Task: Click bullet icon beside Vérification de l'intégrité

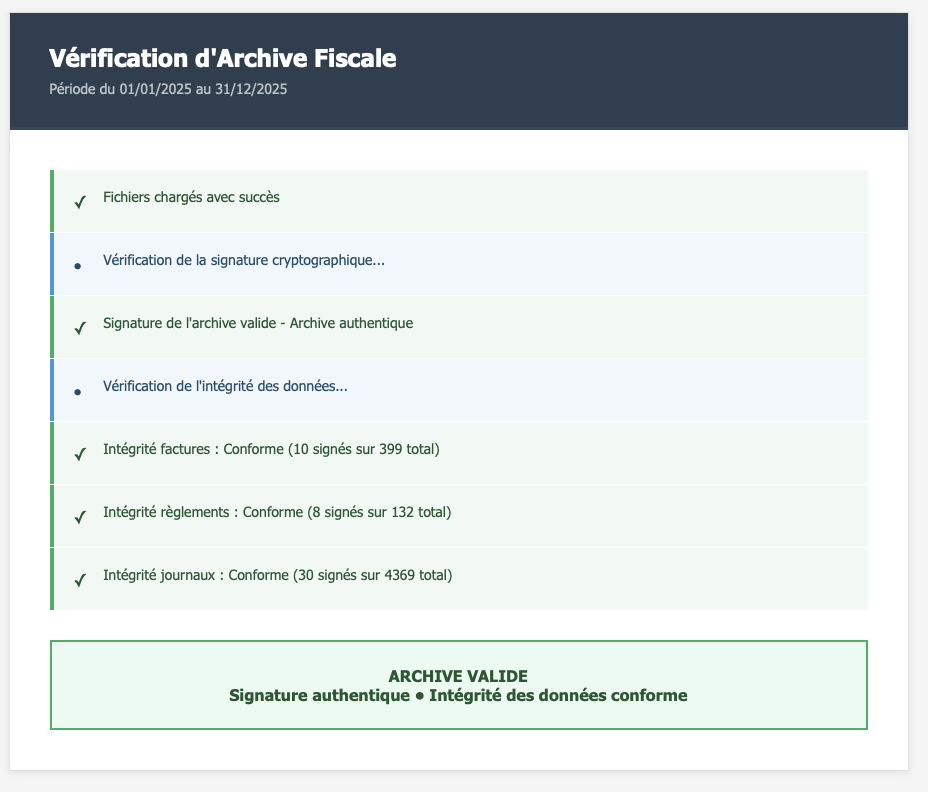Action: [x=78, y=392]
